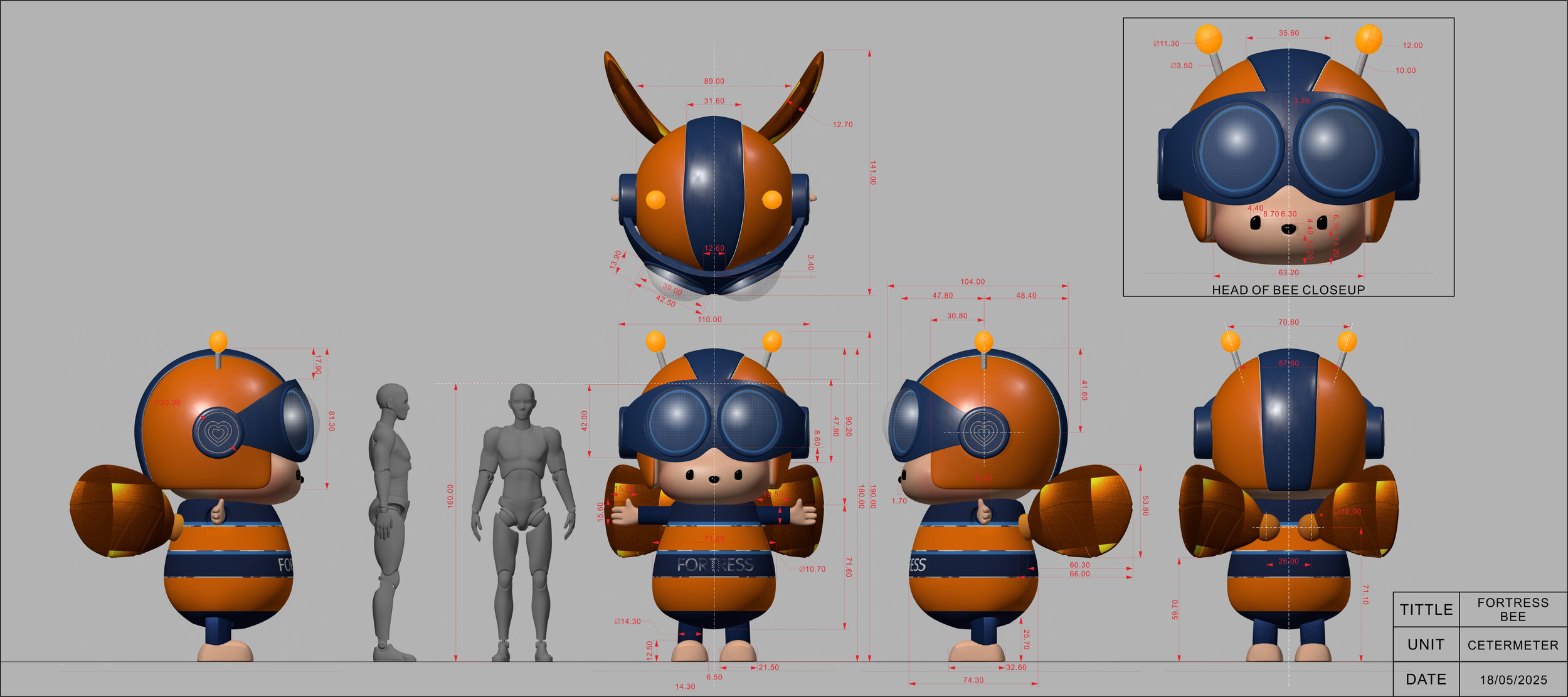
Task: Click the 141.00 top view dimension
Action: pyautogui.click(x=872, y=172)
